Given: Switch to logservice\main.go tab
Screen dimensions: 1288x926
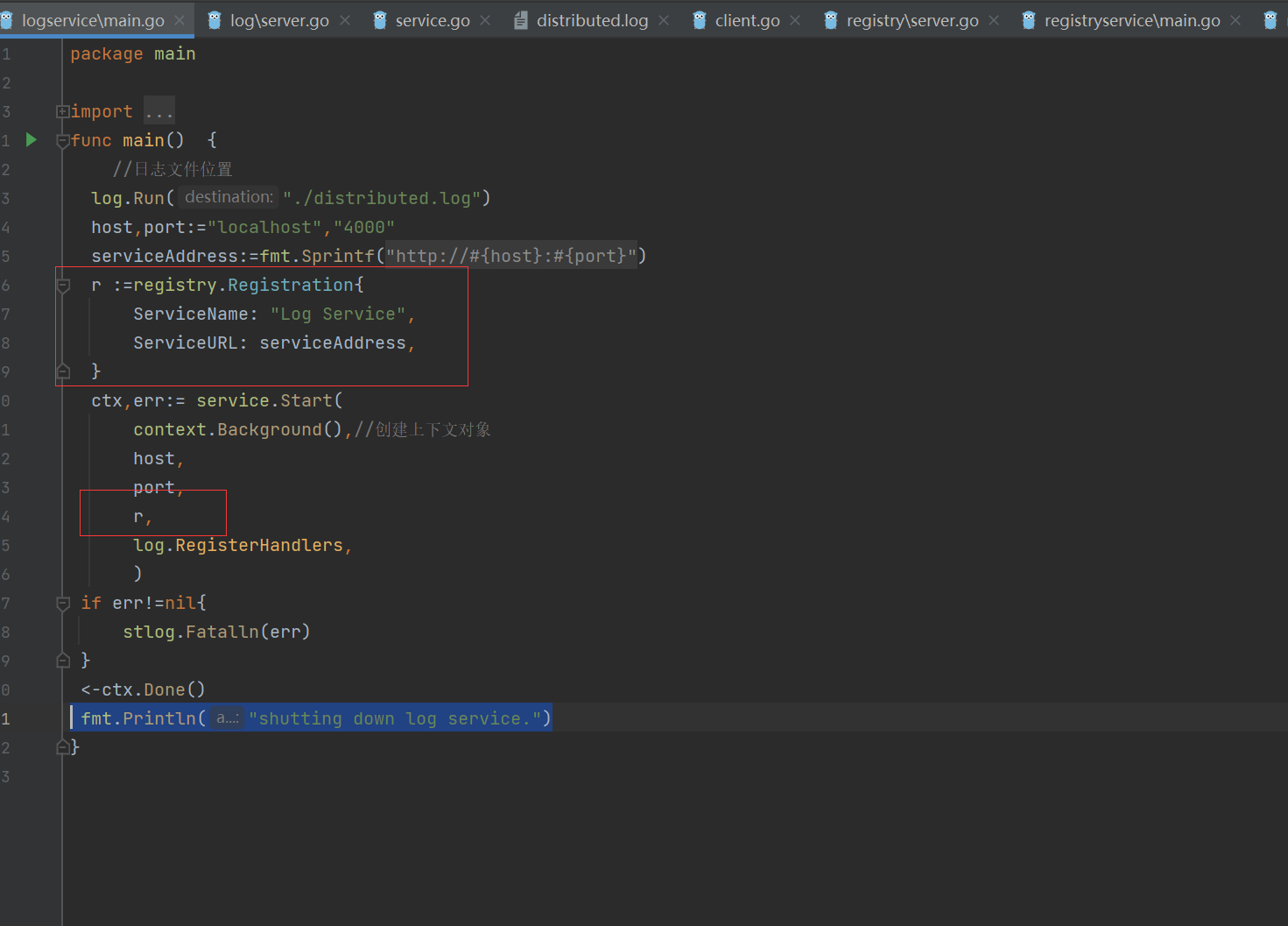Looking at the screenshot, I should (x=93, y=20).
